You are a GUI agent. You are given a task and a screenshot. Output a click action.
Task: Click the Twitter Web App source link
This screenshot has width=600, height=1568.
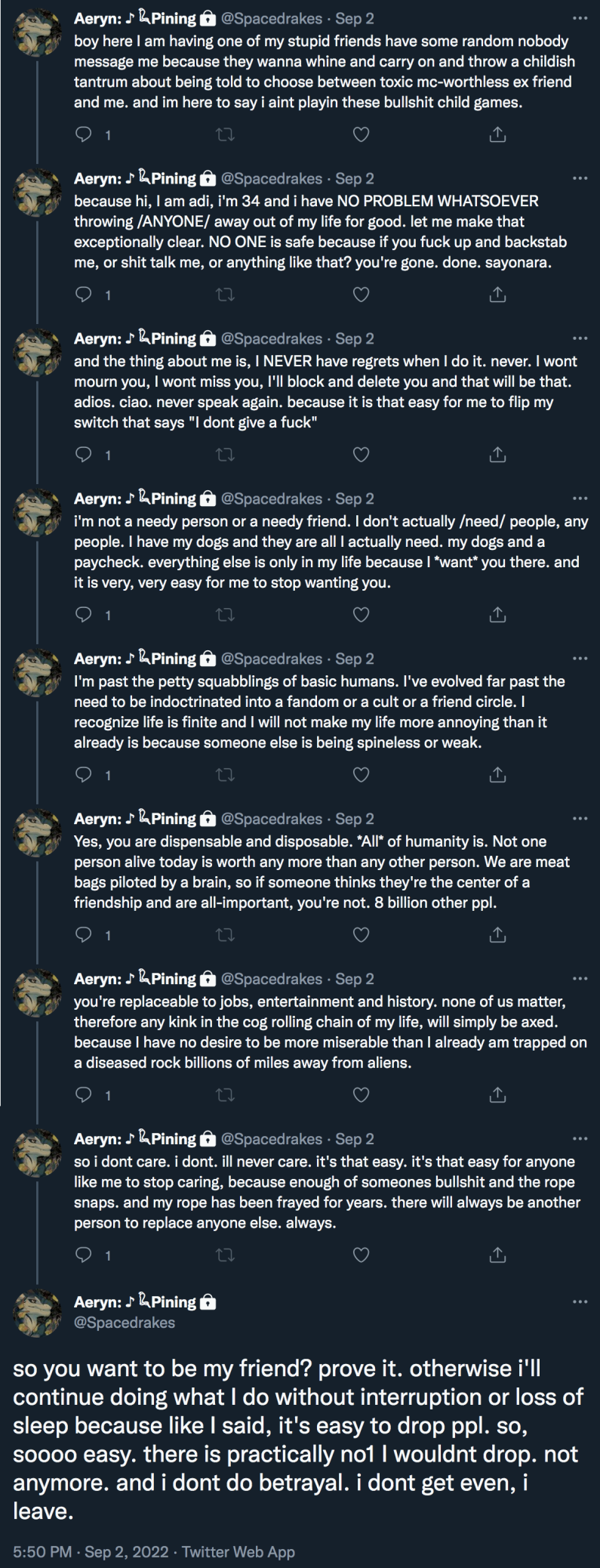pos(238,1551)
